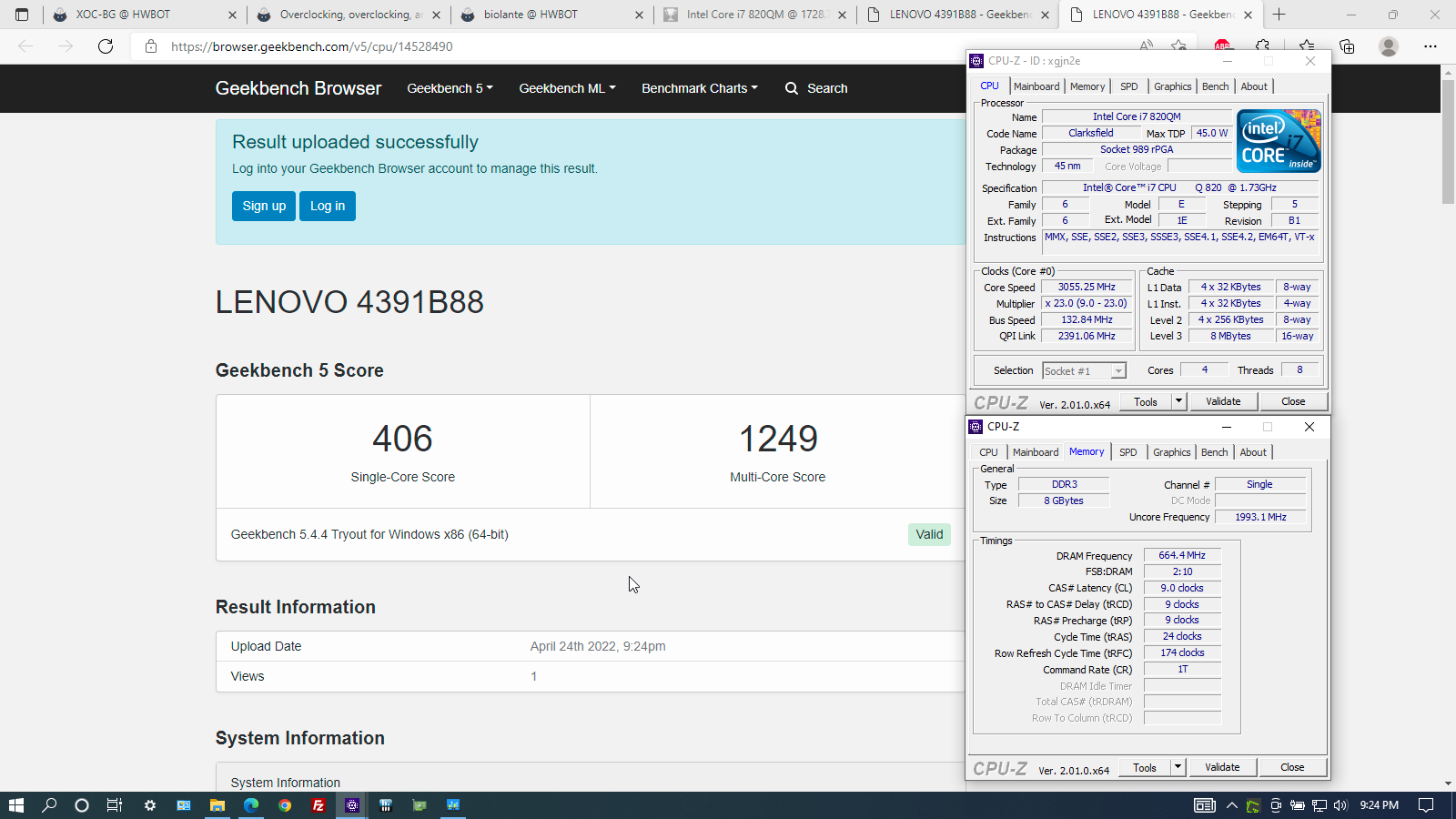The image size is (1456, 819).
Task: Launch Chrome from taskbar
Action: coord(285,805)
